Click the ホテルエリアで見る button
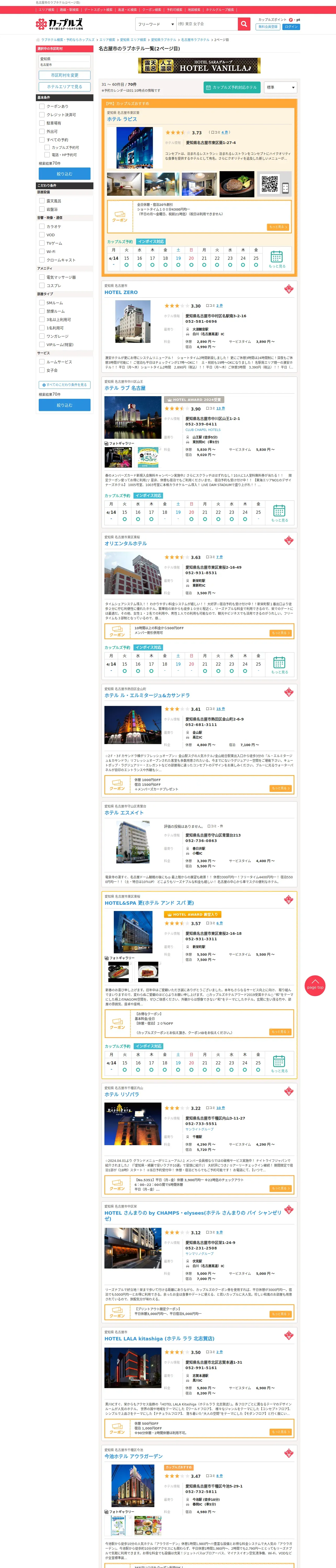This screenshot has height=1568, width=336. [65, 87]
